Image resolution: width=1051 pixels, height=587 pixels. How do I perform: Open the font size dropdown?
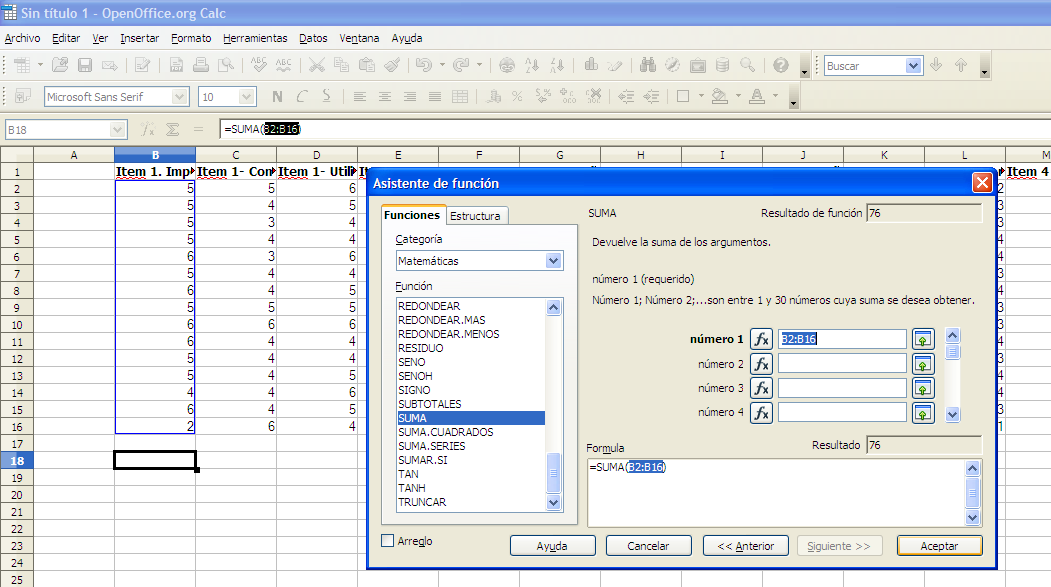point(247,96)
